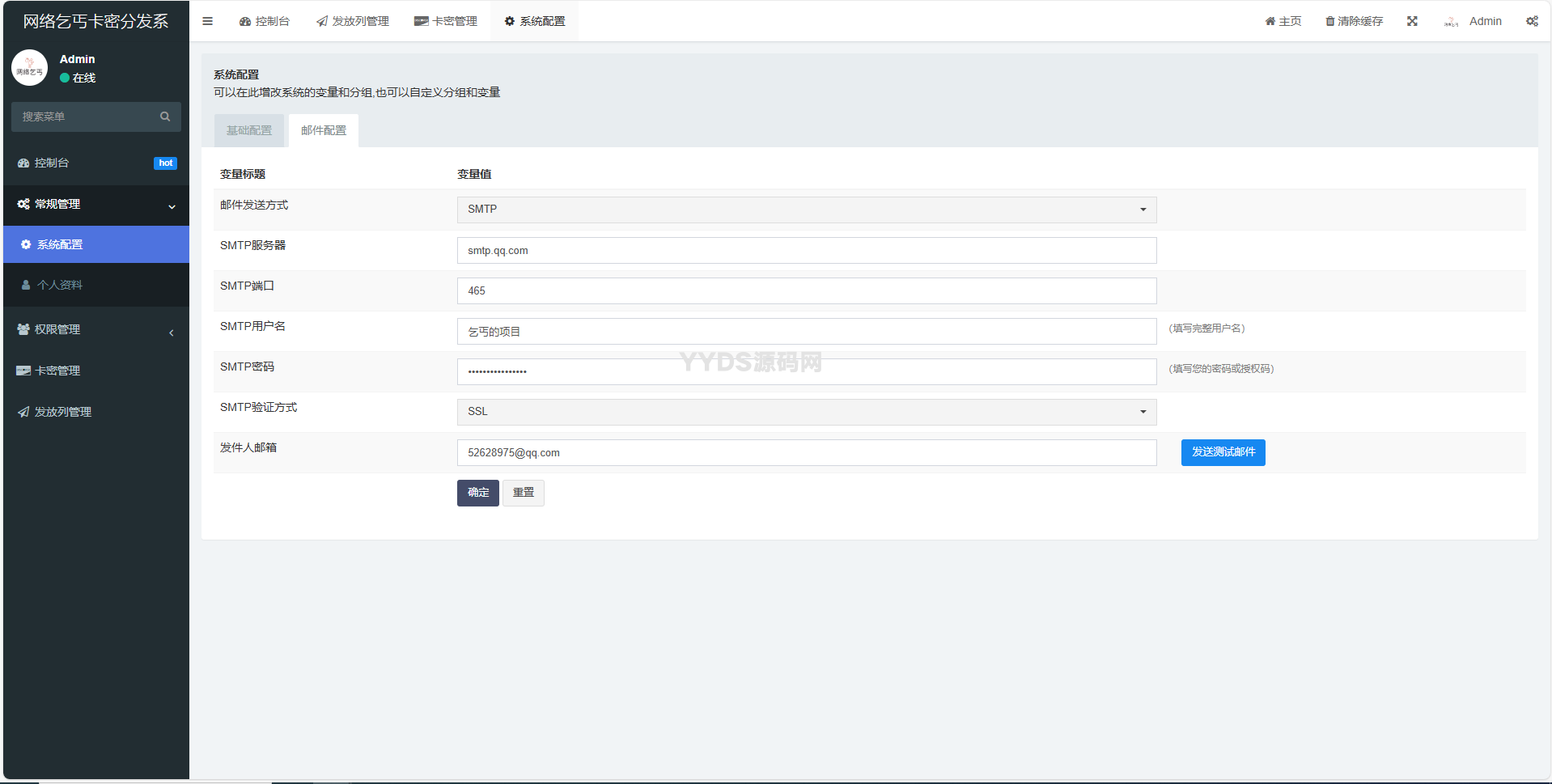Screen dimensions: 1552x784
Task: Click the 确定 submit button
Action: (477, 493)
